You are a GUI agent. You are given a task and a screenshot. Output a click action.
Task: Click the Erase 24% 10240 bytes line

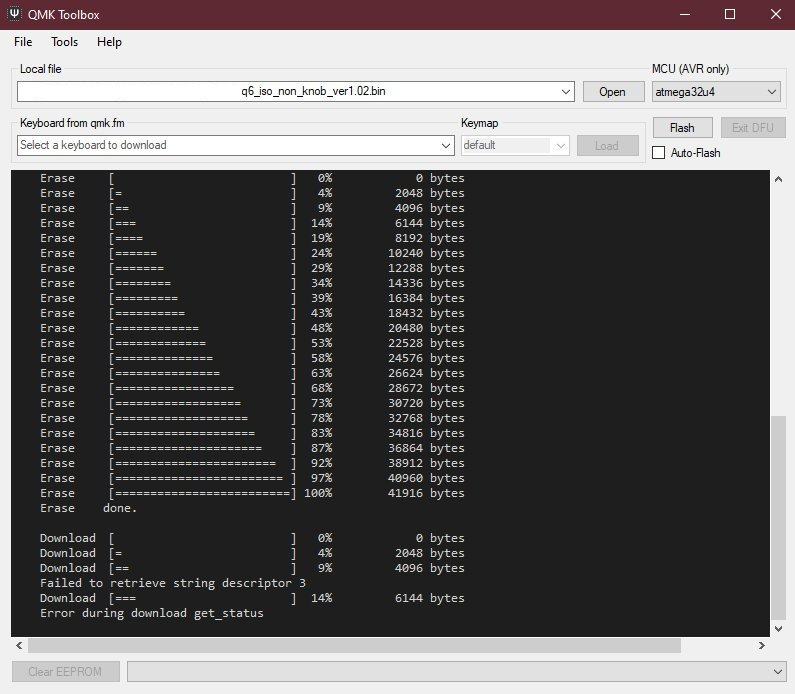click(252, 253)
